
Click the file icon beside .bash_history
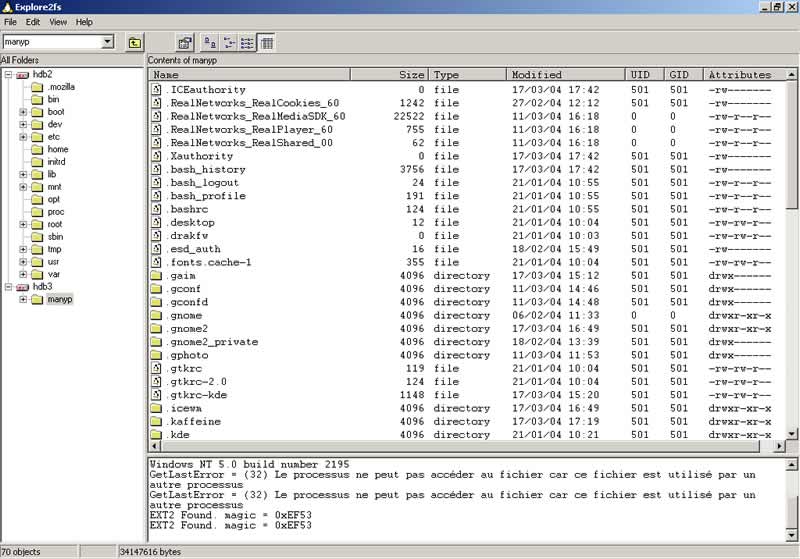point(156,169)
